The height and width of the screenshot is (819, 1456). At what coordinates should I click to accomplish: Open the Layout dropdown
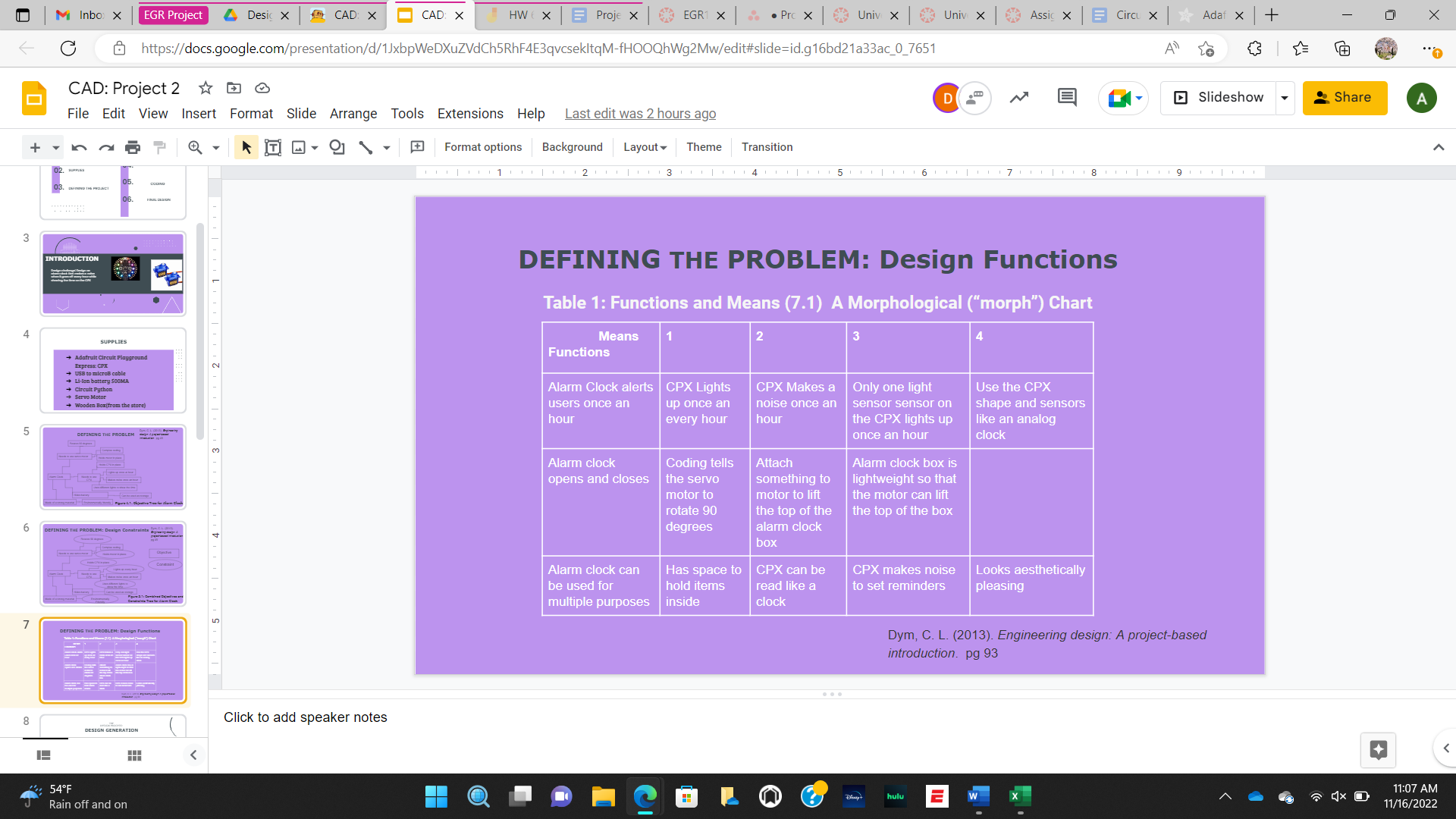tap(644, 146)
